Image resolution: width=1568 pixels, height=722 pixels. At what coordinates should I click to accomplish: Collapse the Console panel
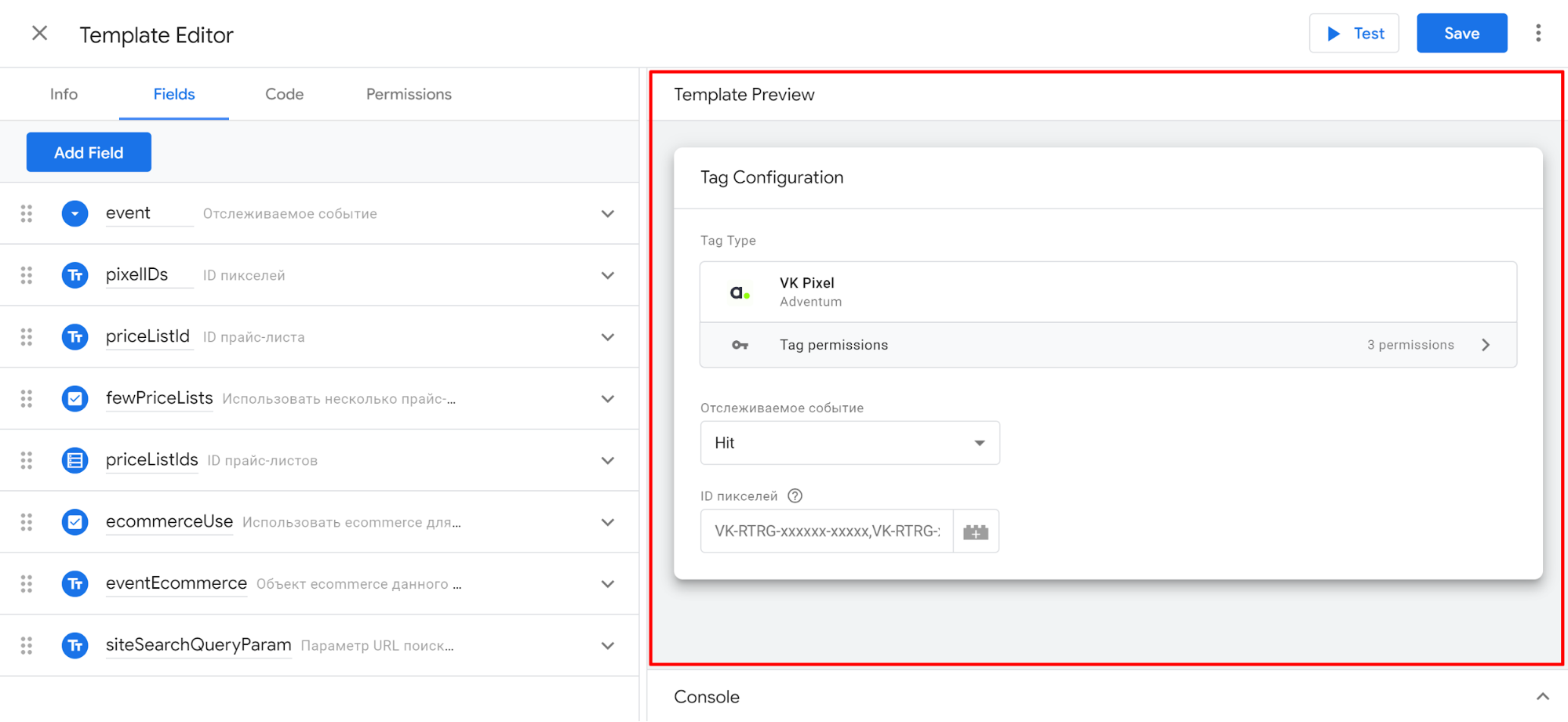(x=1542, y=696)
